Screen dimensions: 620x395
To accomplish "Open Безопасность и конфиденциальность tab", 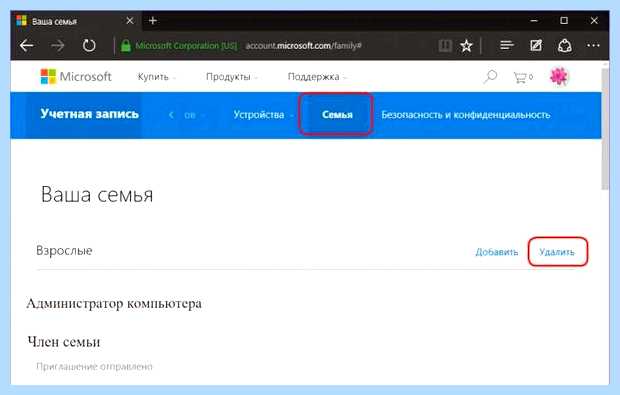I will coord(465,115).
